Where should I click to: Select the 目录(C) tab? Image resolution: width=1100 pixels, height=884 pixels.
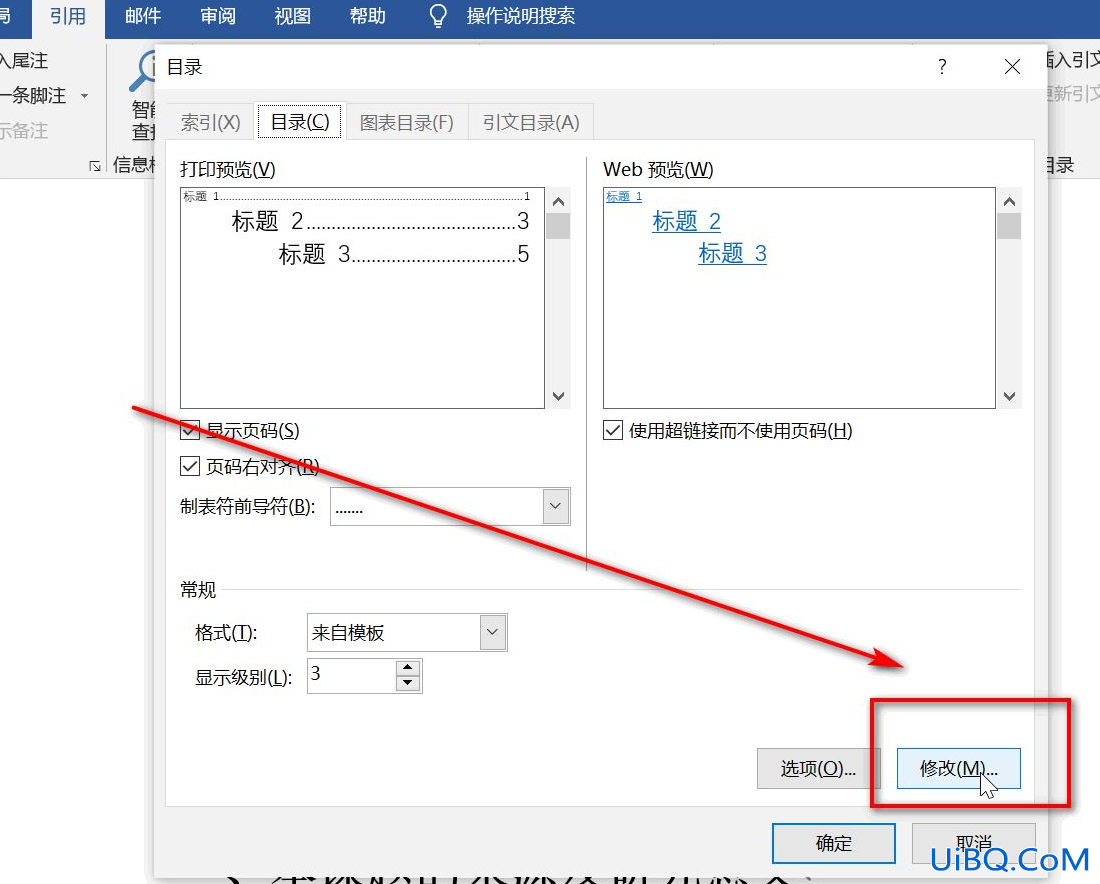[300, 122]
